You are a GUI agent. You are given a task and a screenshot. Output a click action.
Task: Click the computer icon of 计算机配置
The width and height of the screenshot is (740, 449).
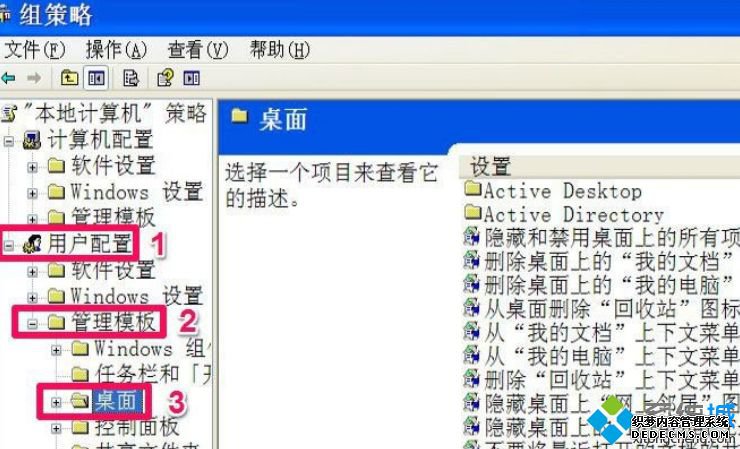click(32, 141)
